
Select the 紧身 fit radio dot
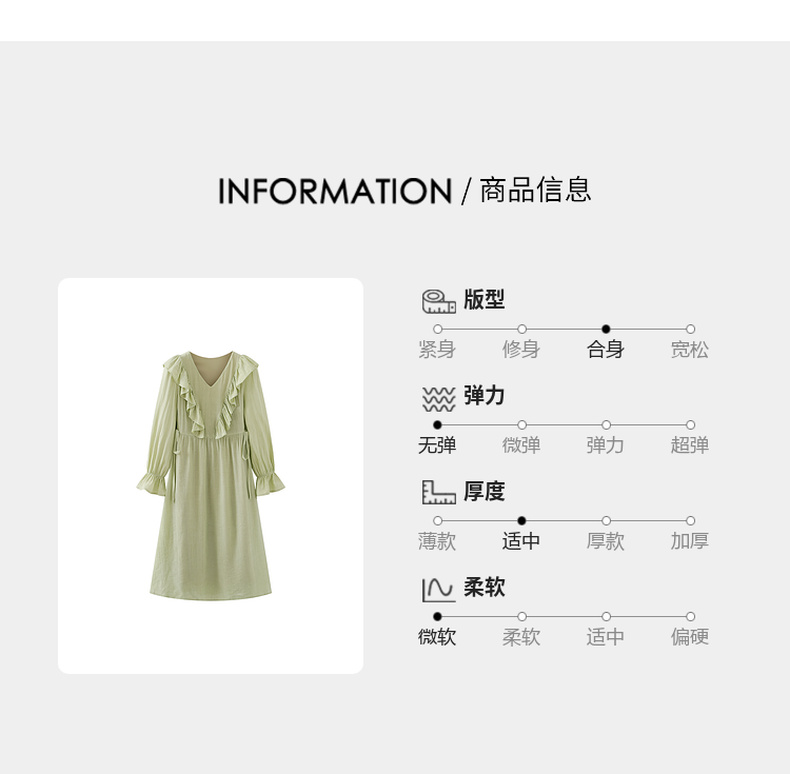[437, 329]
